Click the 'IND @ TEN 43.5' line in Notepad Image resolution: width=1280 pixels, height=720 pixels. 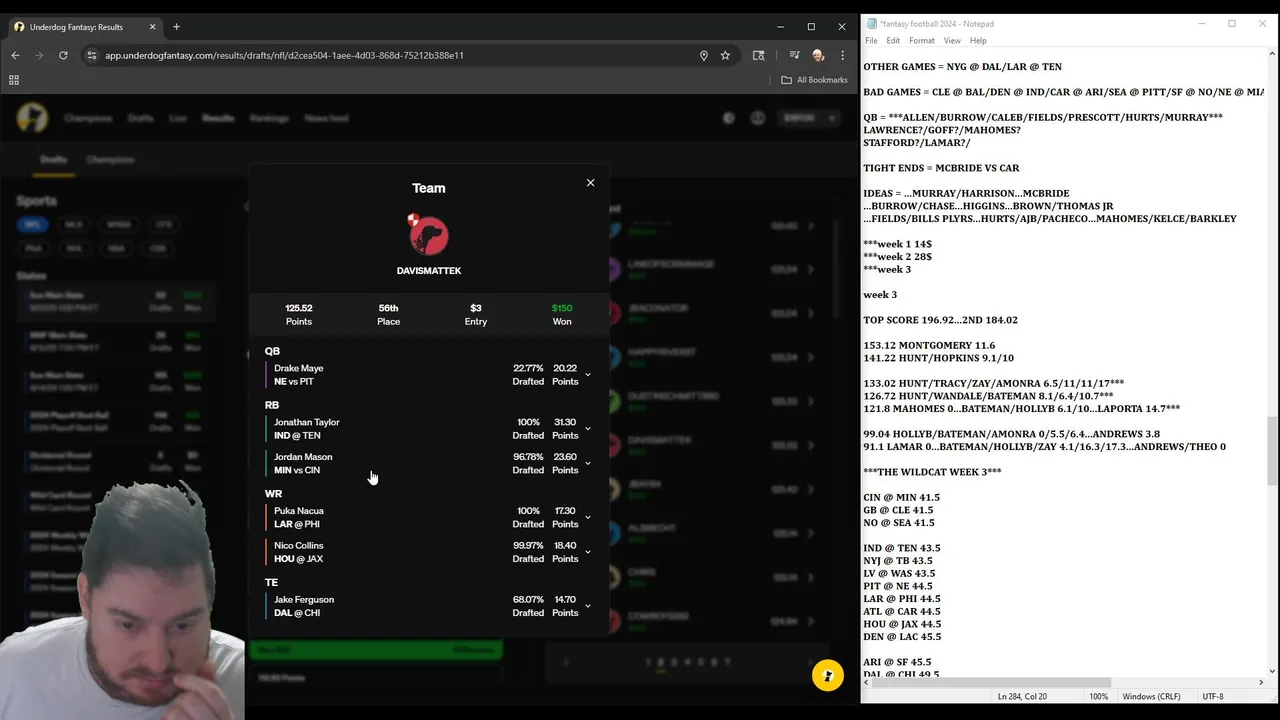tap(902, 548)
